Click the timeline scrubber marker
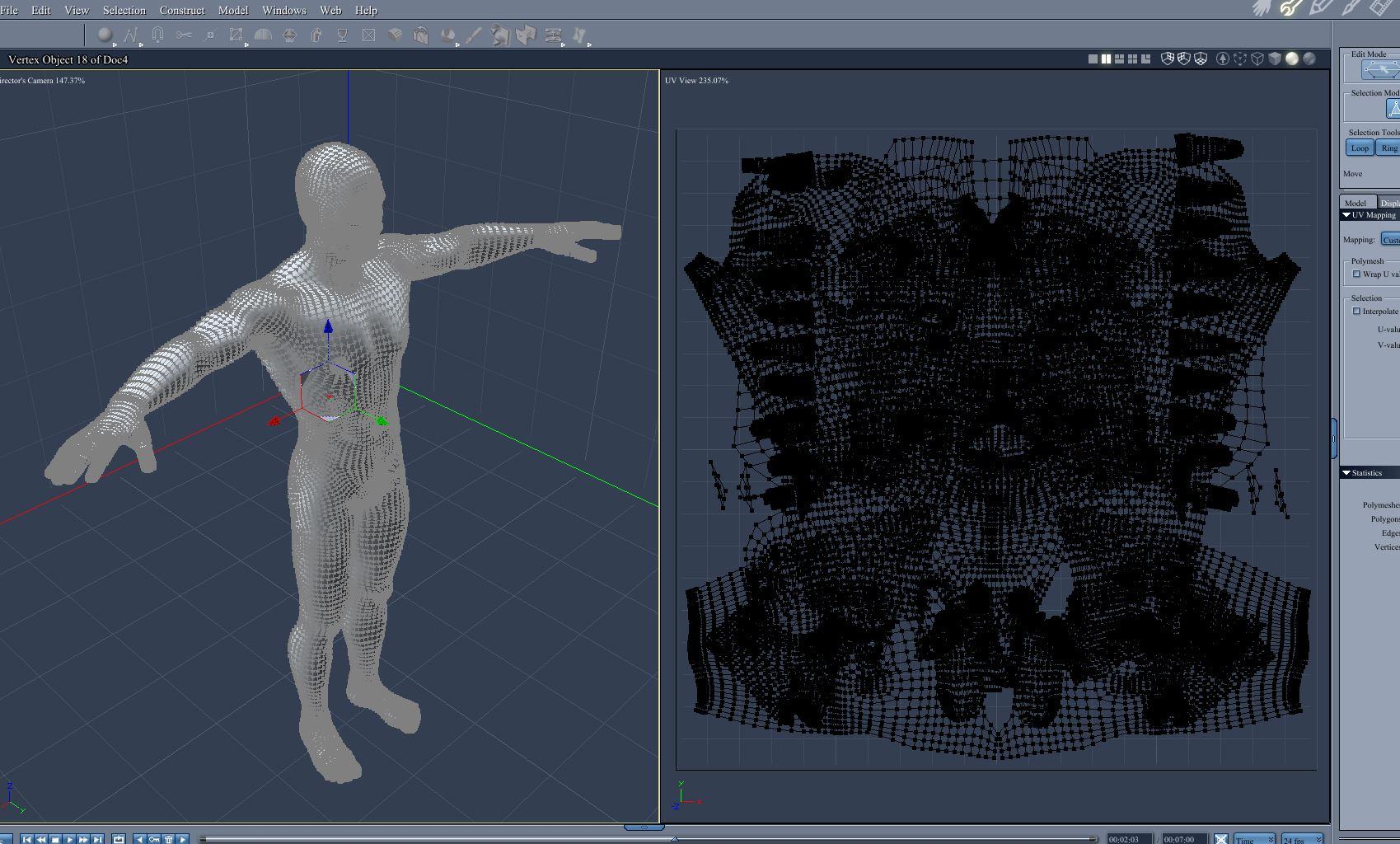1400x844 pixels. [x=674, y=839]
